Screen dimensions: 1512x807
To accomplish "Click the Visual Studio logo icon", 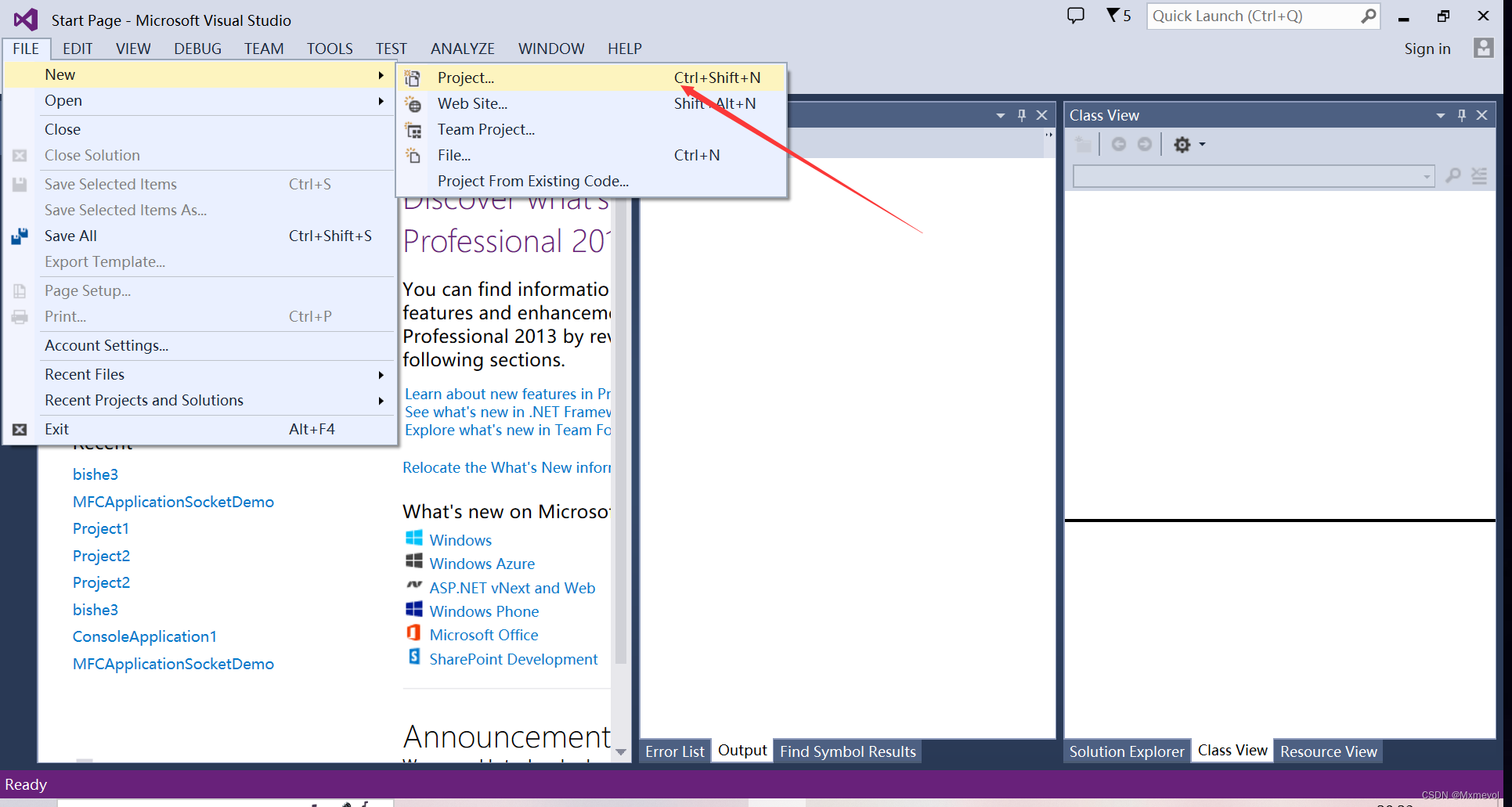I will pyautogui.click(x=25, y=20).
